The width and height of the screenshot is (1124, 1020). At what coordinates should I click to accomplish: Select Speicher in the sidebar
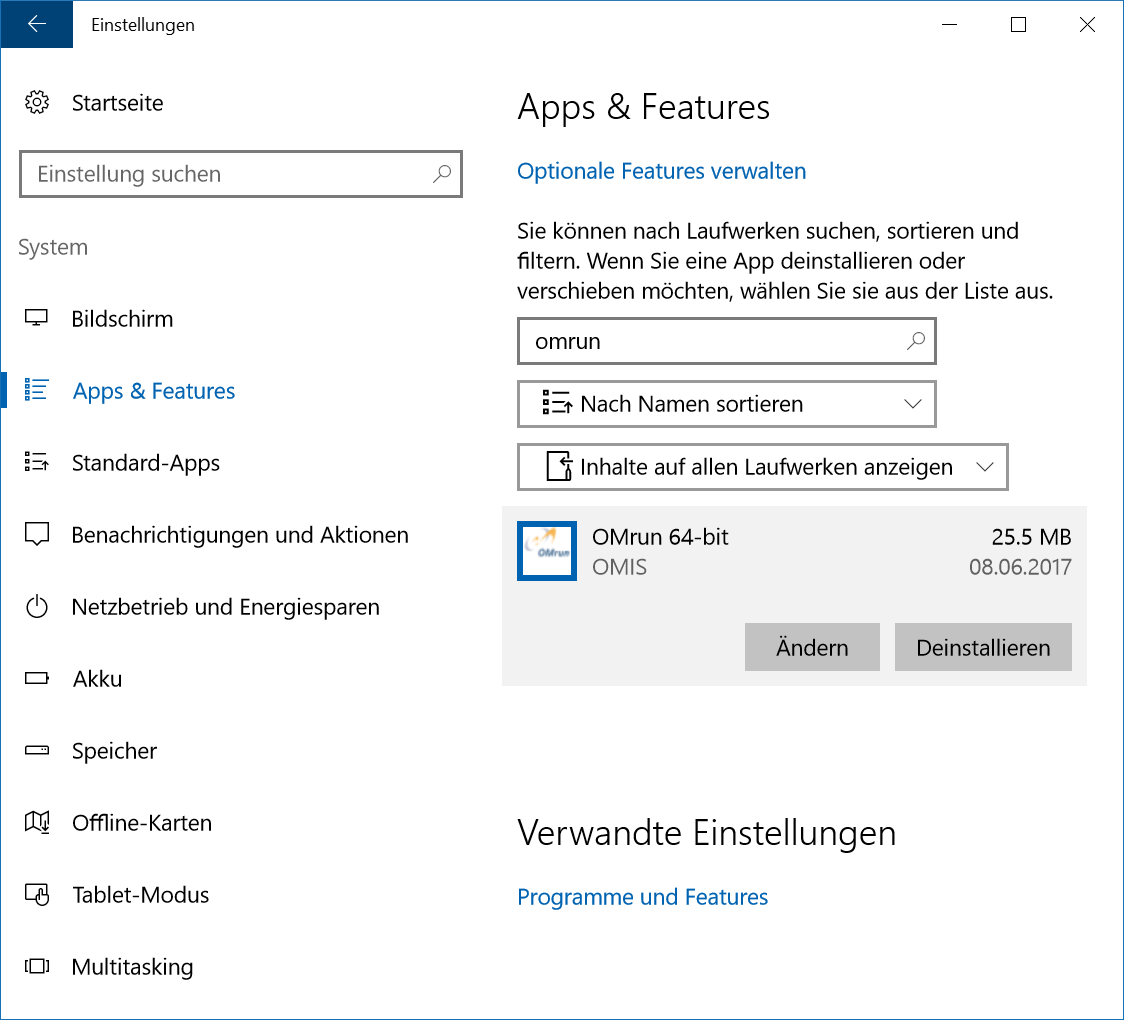[x=114, y=751]
